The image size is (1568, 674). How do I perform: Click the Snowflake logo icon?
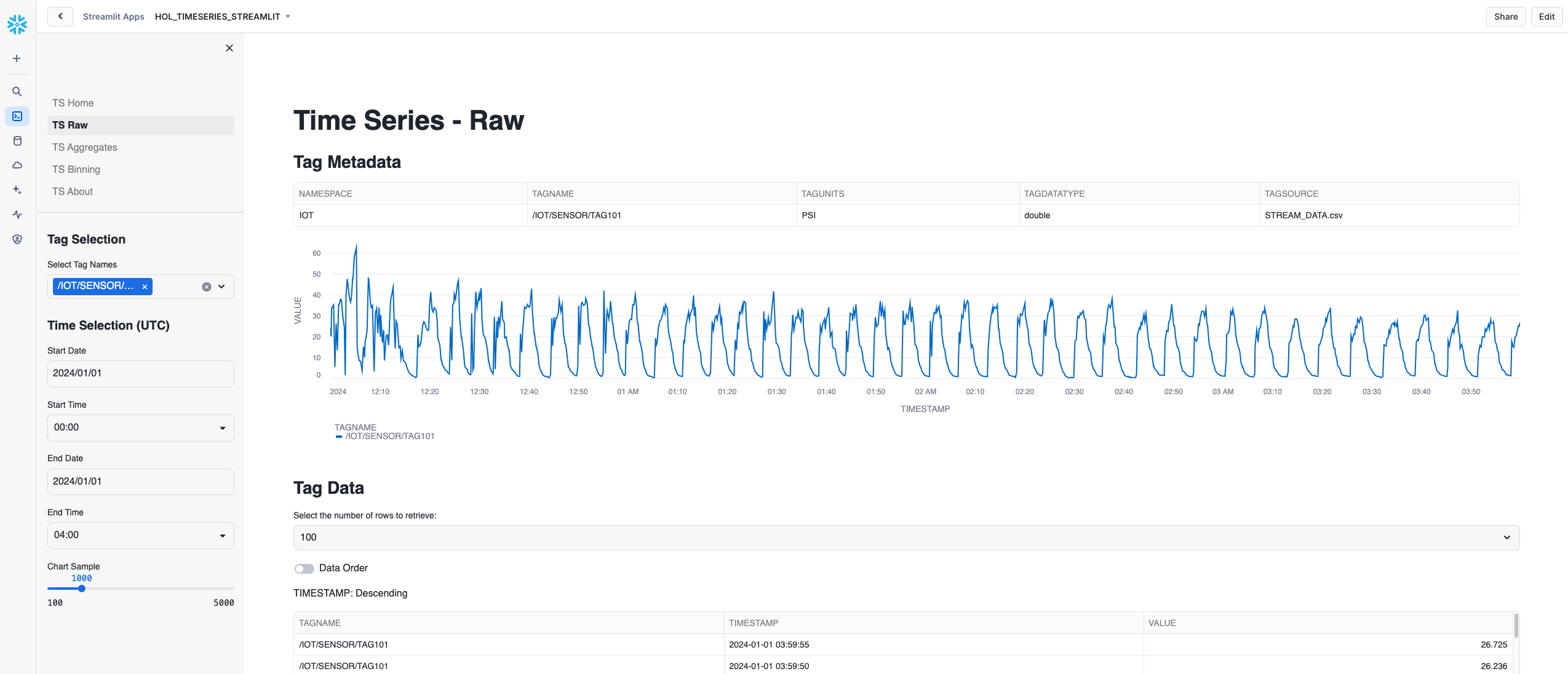pyautogui.click(x=17, y=24)
